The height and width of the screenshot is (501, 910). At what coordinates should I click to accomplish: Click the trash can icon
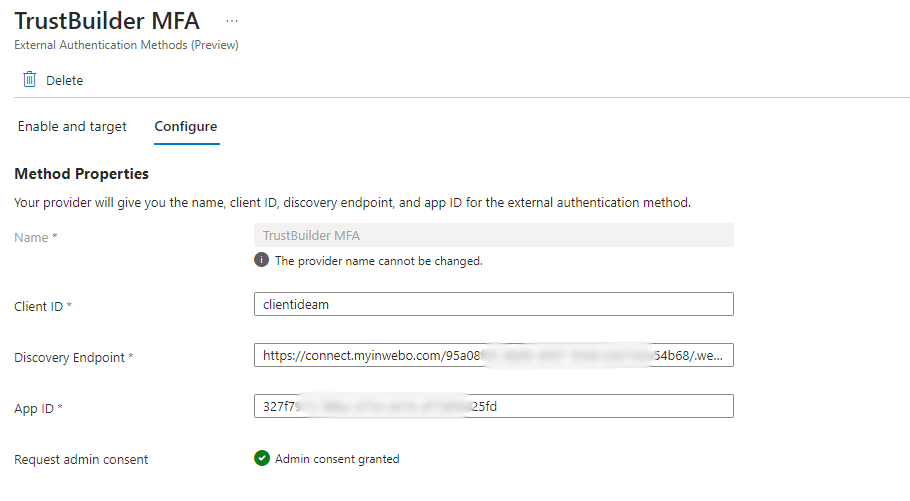[30, 79]
